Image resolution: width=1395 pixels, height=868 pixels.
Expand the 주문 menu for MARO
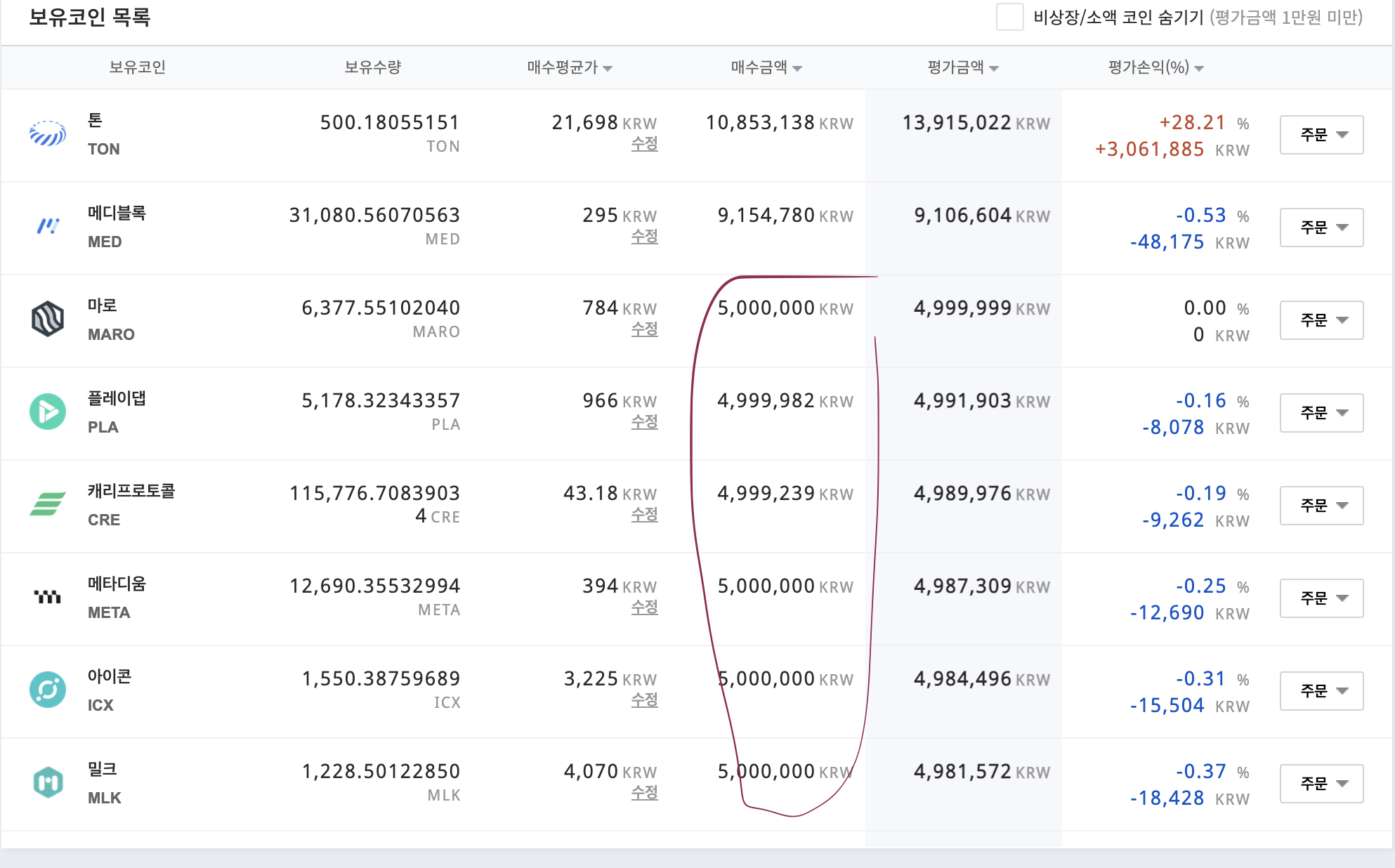[x=1321, y=320]
